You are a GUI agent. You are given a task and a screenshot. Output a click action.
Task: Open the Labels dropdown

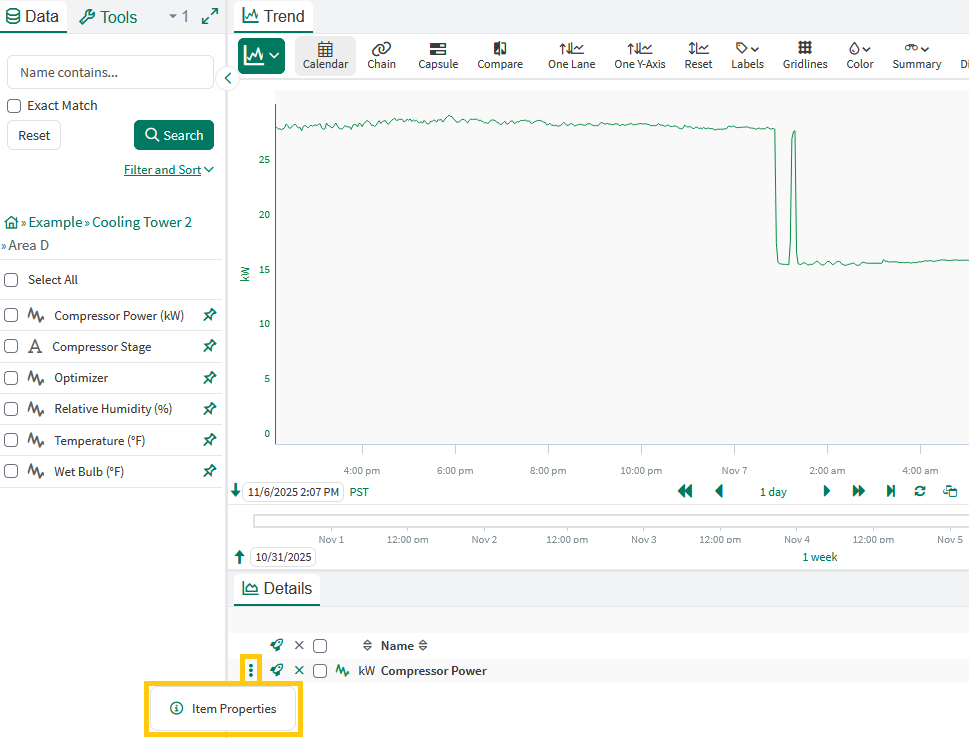point(747,55)
